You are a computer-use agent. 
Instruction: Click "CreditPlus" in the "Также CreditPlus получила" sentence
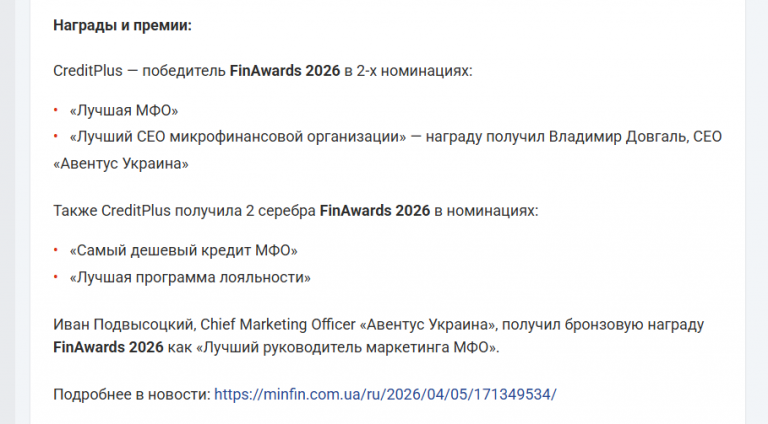(131, 211)
